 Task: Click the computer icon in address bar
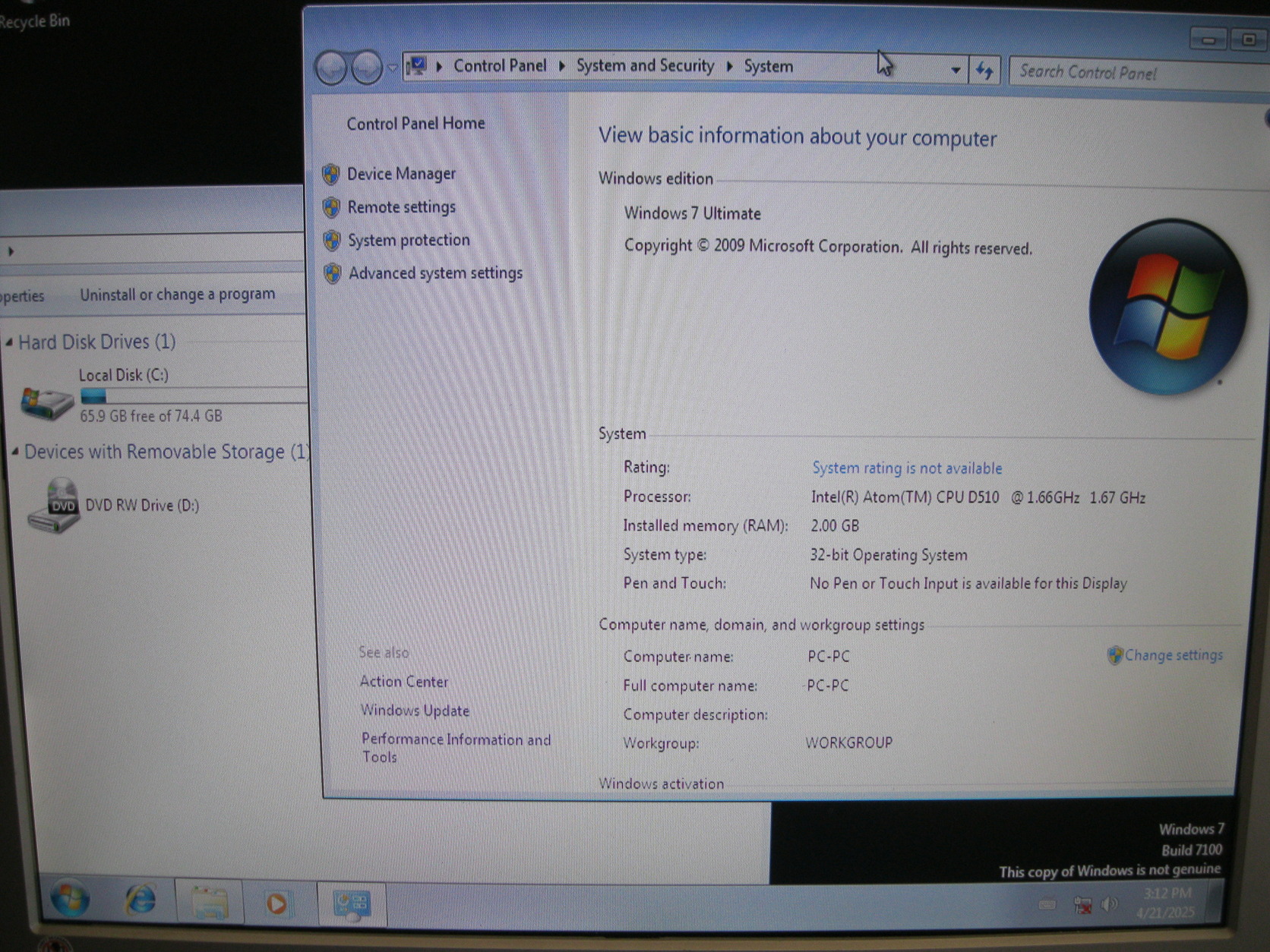point(416,66)
